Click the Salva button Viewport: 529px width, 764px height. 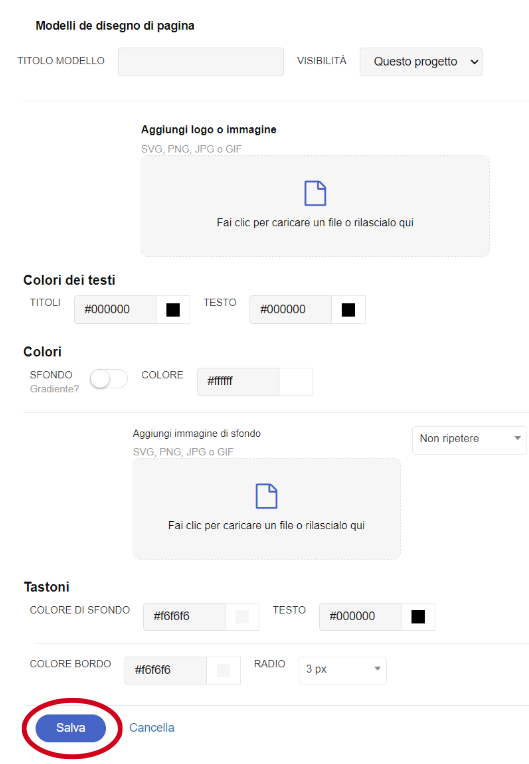point(71,728)
